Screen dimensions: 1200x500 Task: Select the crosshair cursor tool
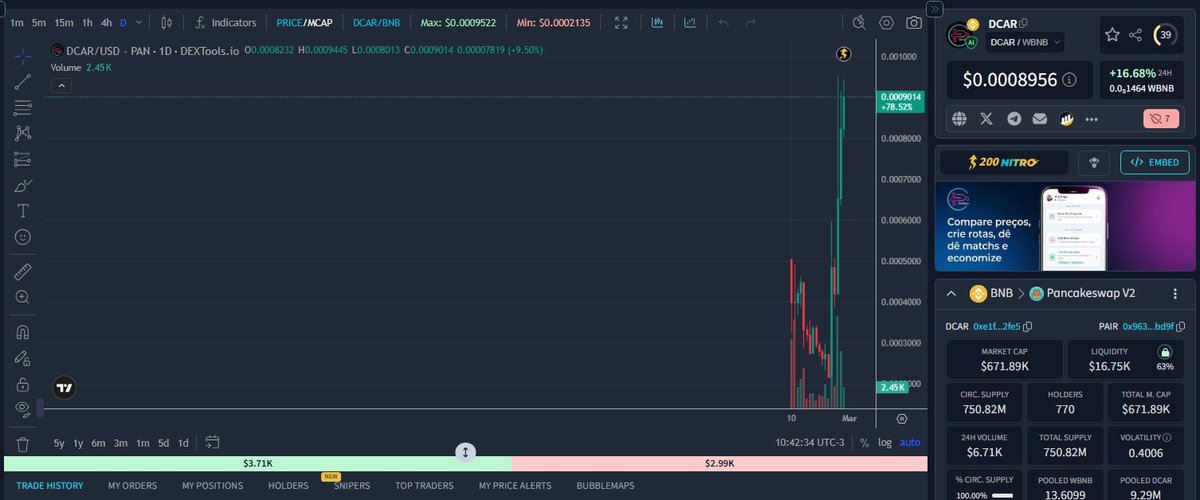[x=23, y=57]
